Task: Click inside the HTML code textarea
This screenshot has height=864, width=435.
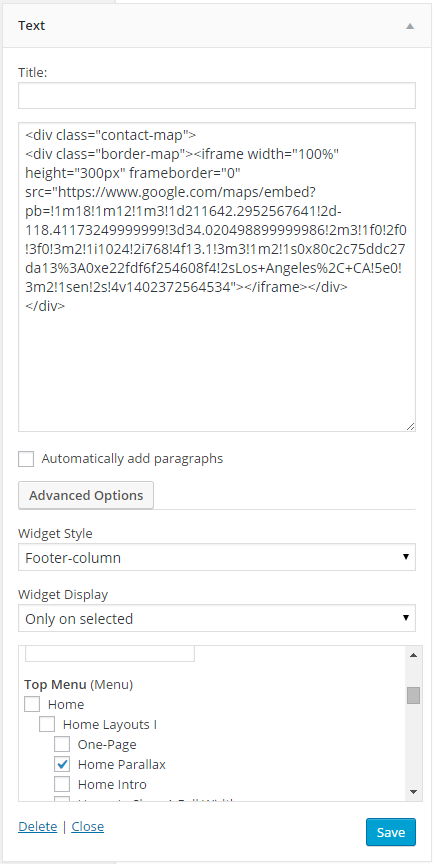Action: pos(217,277)
